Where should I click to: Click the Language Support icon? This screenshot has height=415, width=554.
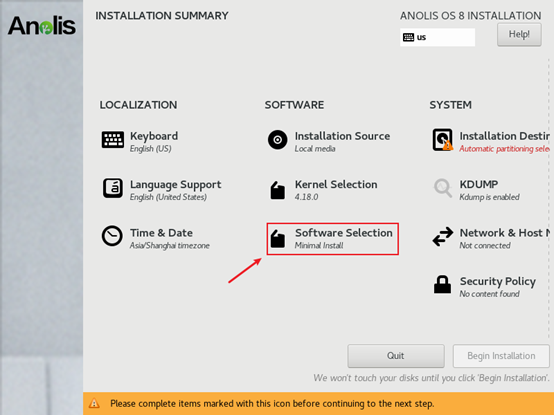tap(113, 188)
